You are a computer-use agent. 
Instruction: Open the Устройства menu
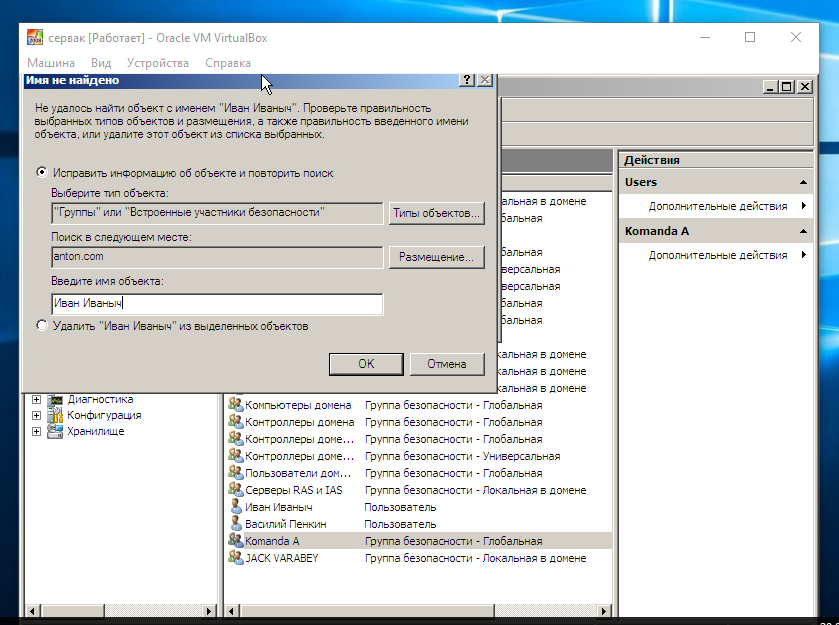coord(158,62)
